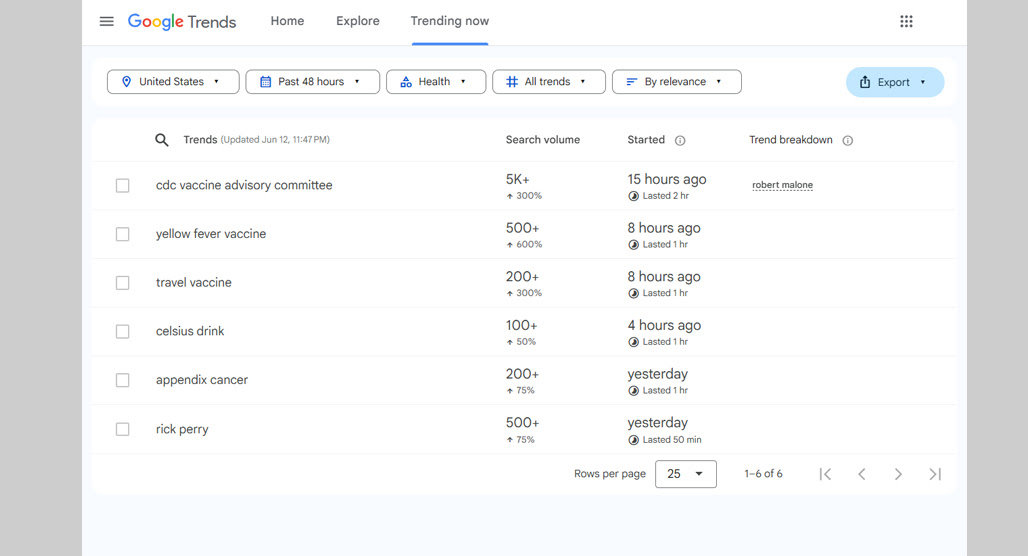Click the 100+ search volume value

(521, 325)
